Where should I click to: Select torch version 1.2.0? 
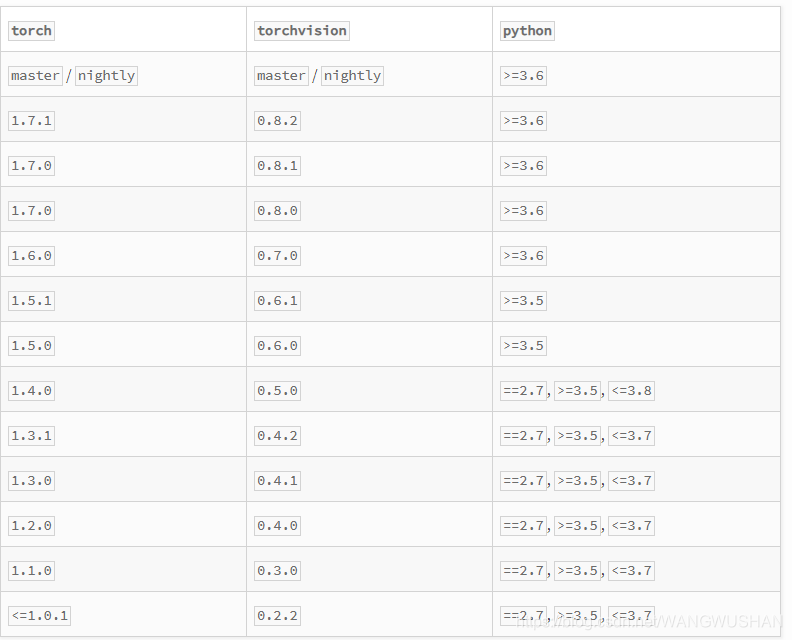[x=31, y=526]
